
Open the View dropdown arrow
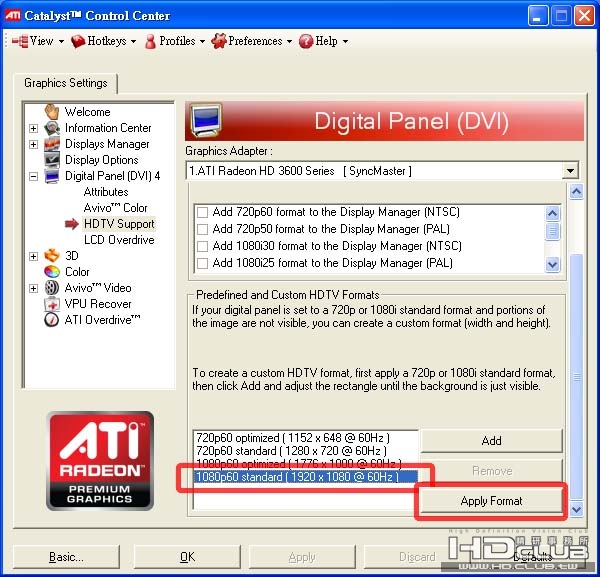pos(61,41)
